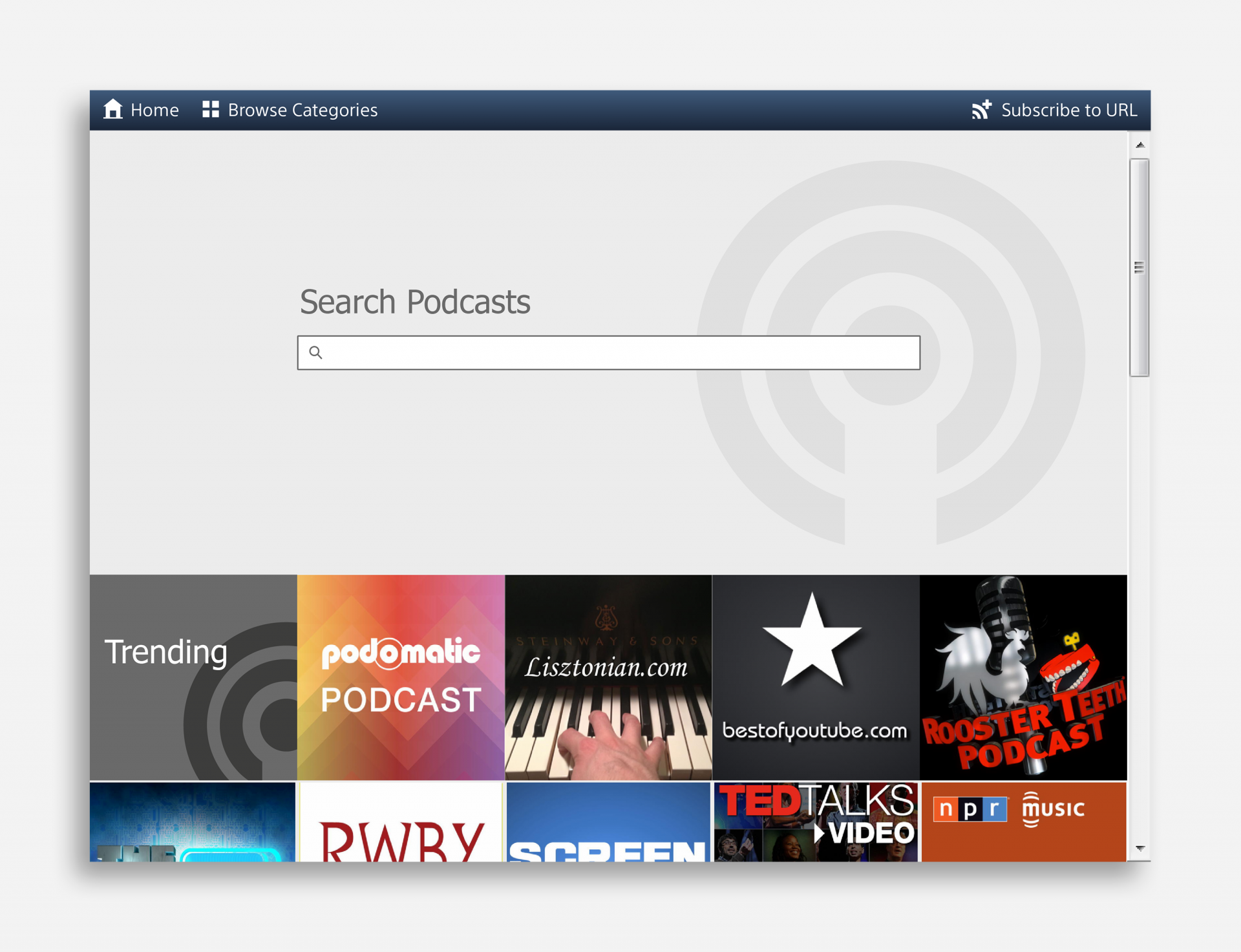The height and width of the screenshot is (952, 1241).
Task: Open the Podomatic Podcast thumbnail
Action: point(401,677)
